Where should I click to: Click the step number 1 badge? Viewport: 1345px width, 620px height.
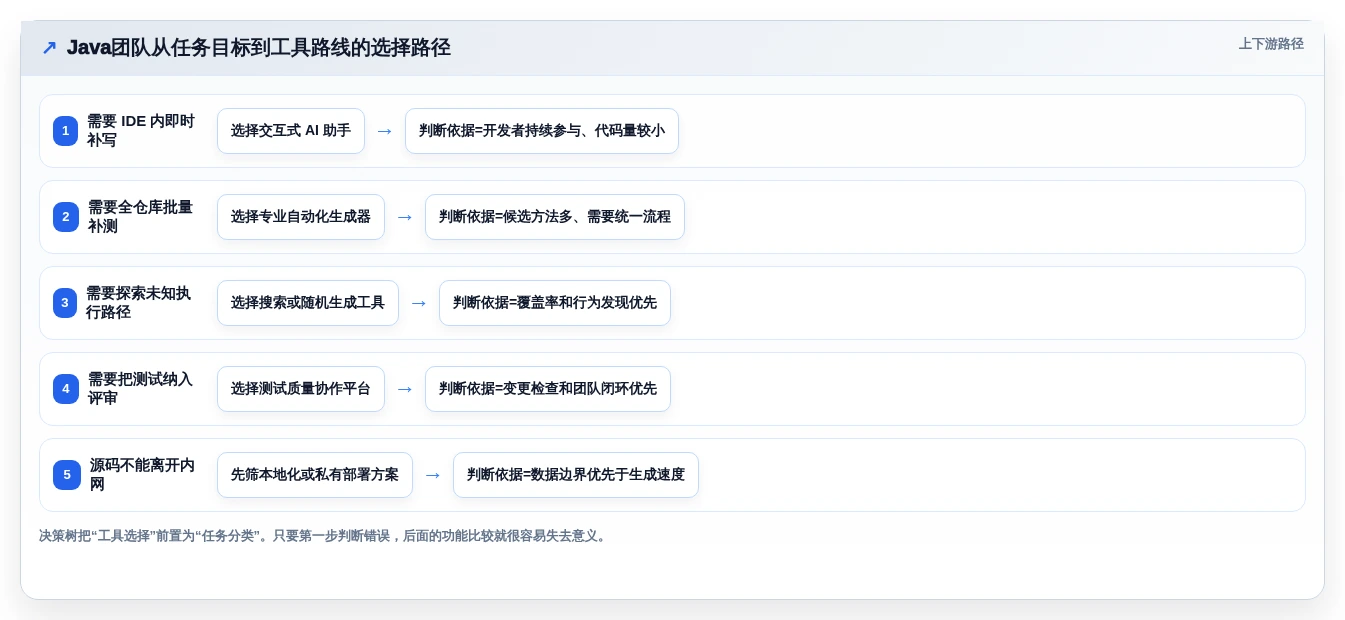(x=65, y=131)
